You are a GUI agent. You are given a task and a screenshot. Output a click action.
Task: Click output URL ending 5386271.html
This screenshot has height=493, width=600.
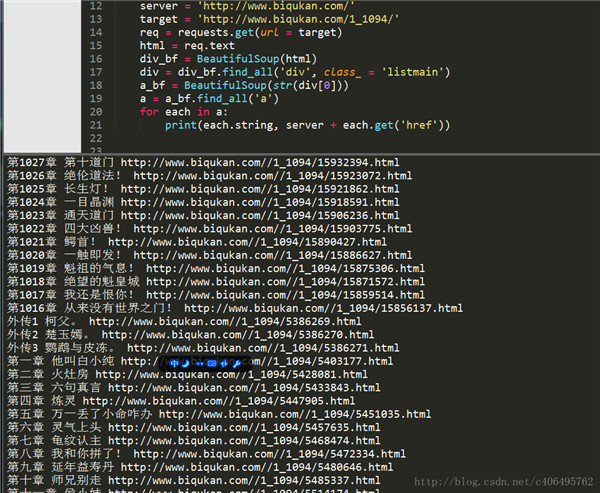[263, 348]
